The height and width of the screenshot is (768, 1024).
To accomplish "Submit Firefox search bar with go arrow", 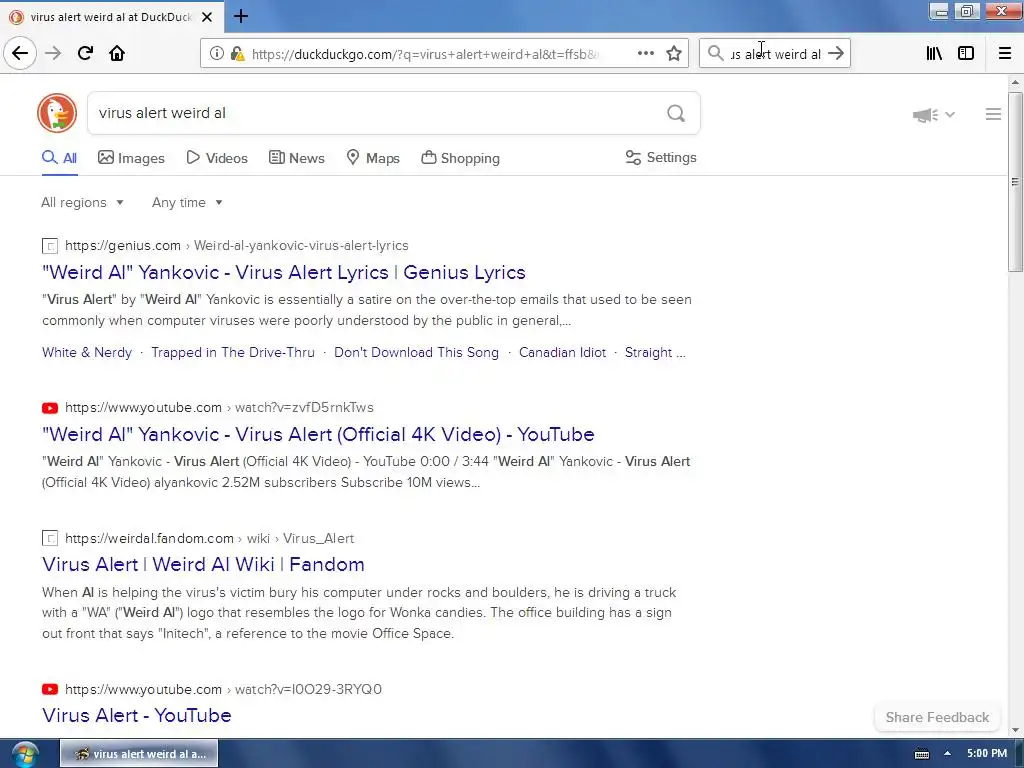I will 836,53.
